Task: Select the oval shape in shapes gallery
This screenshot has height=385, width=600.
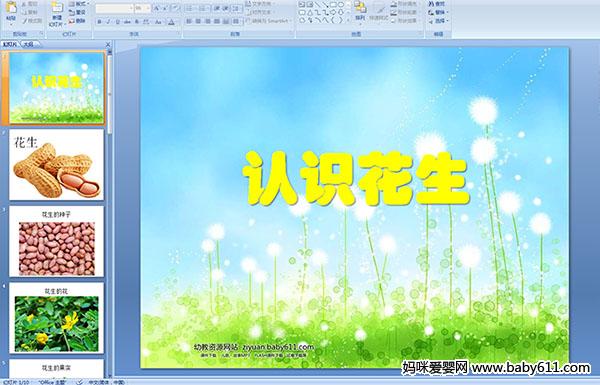Action: coord(340,5)
